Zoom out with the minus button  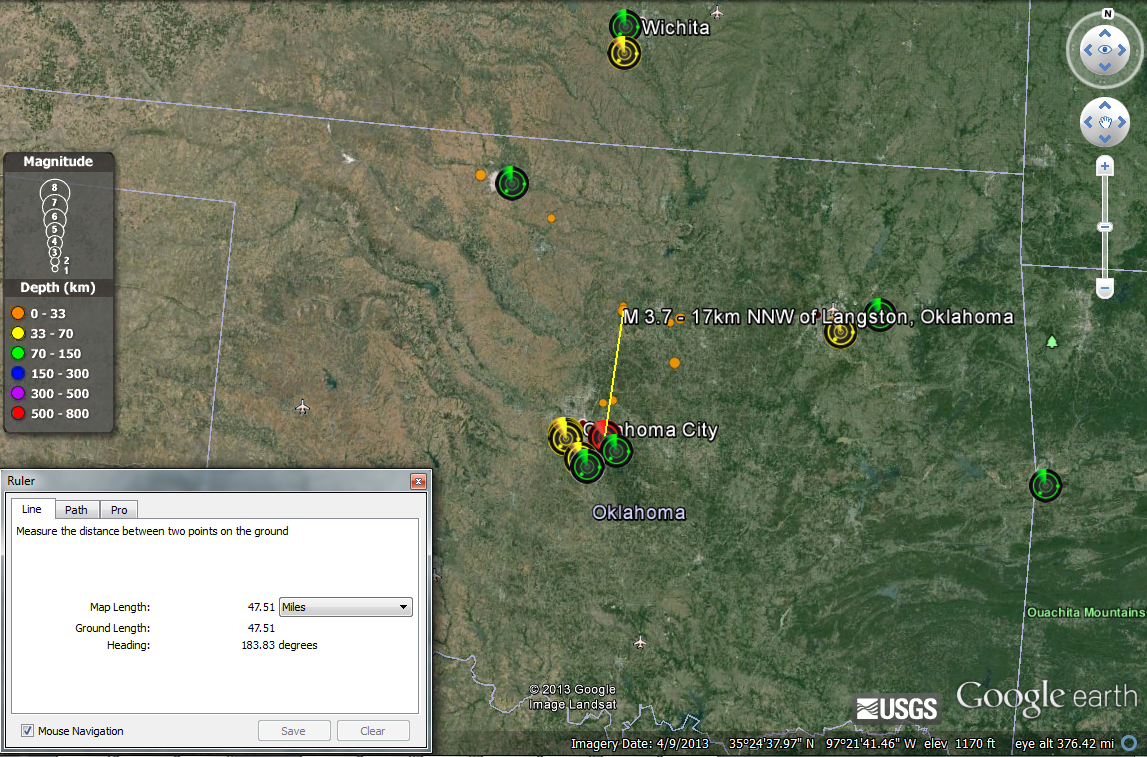tap(1105, 288)
